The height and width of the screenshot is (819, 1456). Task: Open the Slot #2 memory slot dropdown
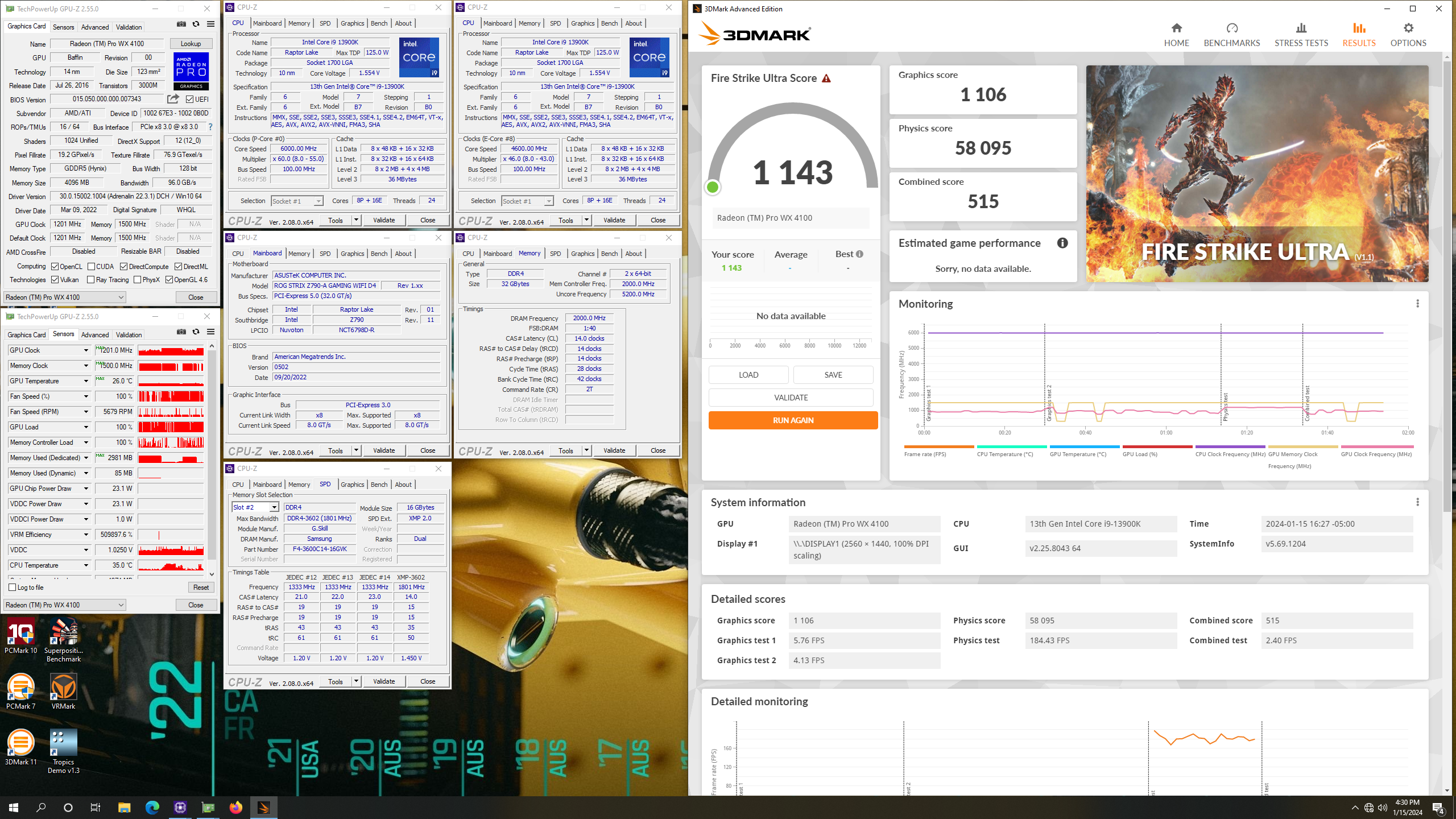coord(255,507)
